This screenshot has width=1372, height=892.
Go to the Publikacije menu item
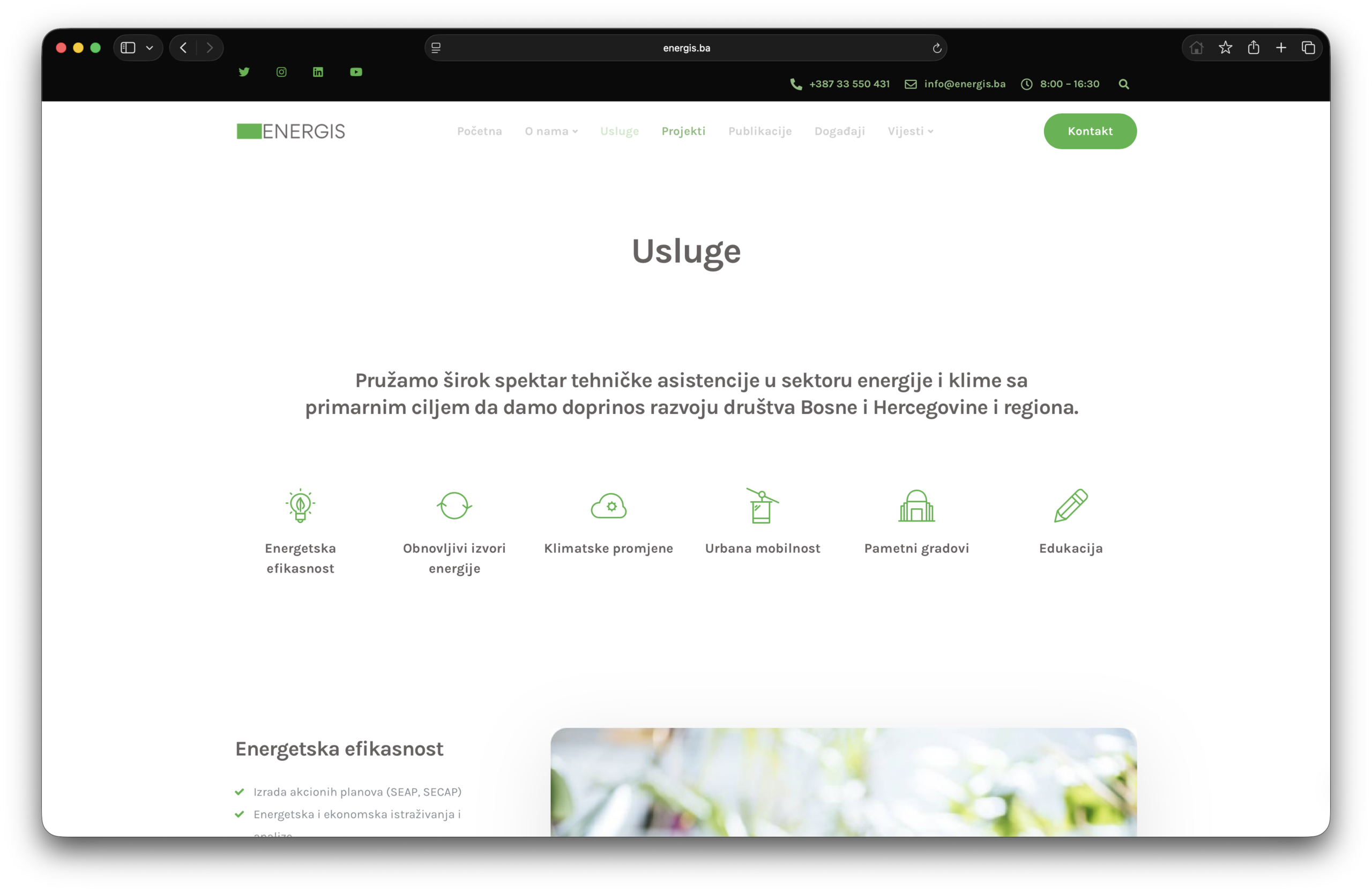[760, 131]
